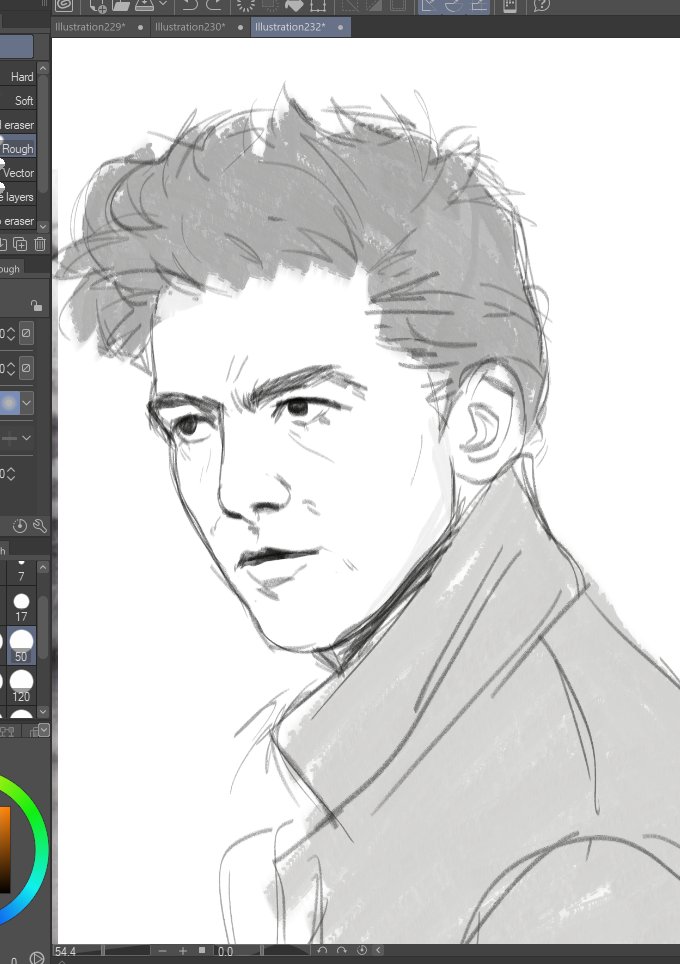The height and width of the screenshot is (964, 680).
Task: Toggle the tool property lock icon
Action: 36,306
